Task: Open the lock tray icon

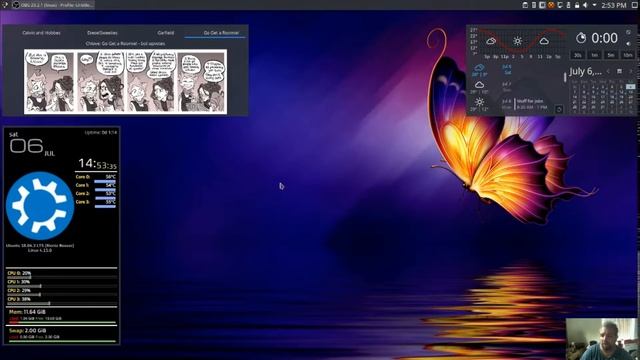Action: [x=577, y=5]
